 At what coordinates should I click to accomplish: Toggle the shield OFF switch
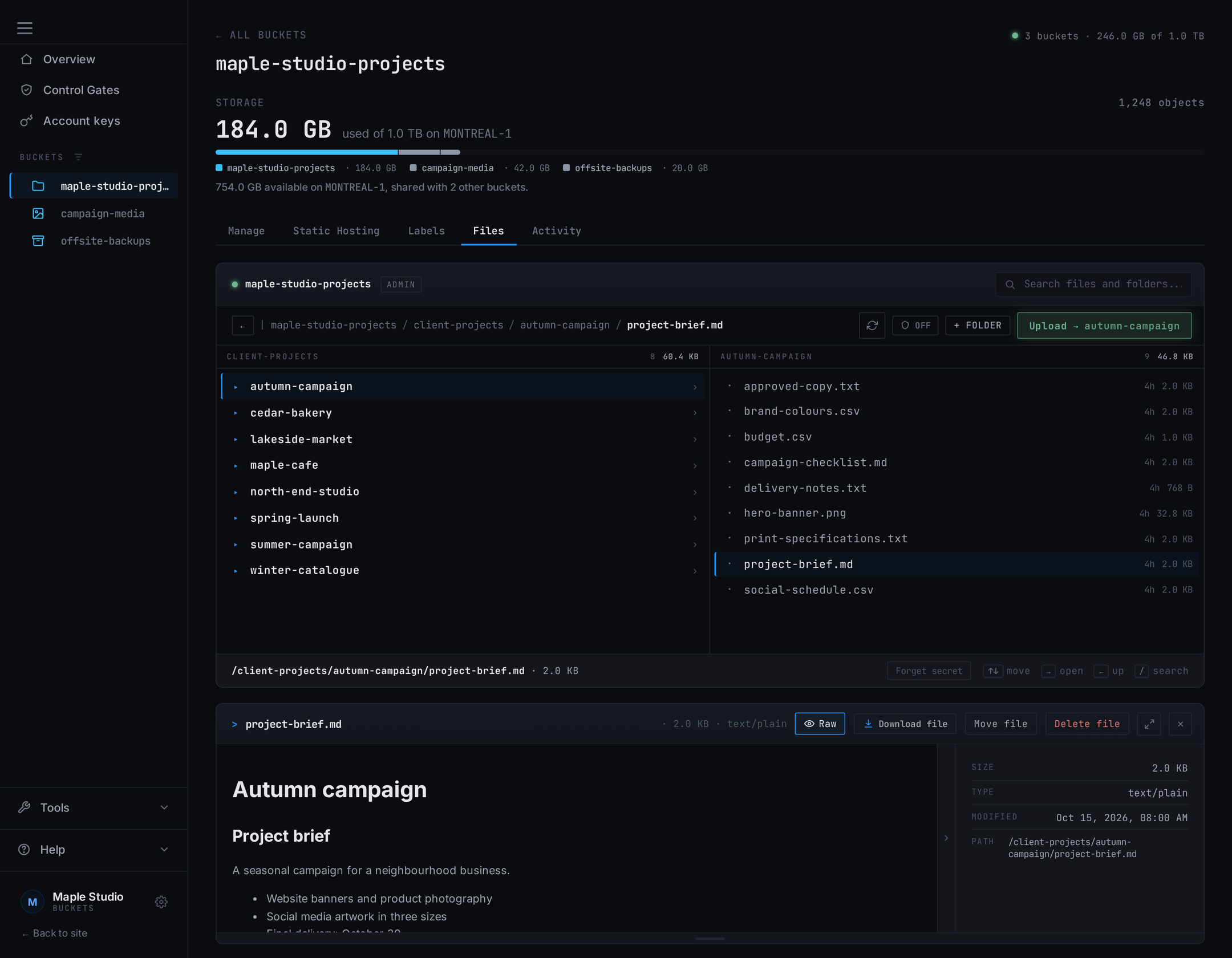coord(915,326)
